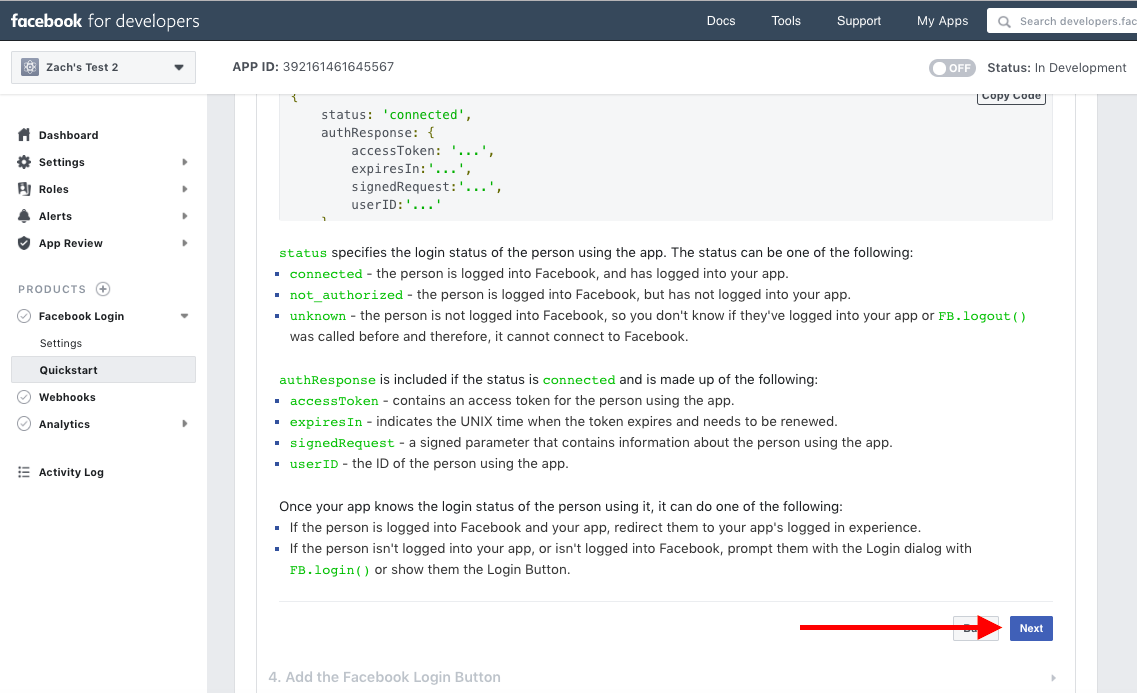The image size is (1137, 693).
Task: Click the Analytics checkmark icon
Action: pos(24,424)
